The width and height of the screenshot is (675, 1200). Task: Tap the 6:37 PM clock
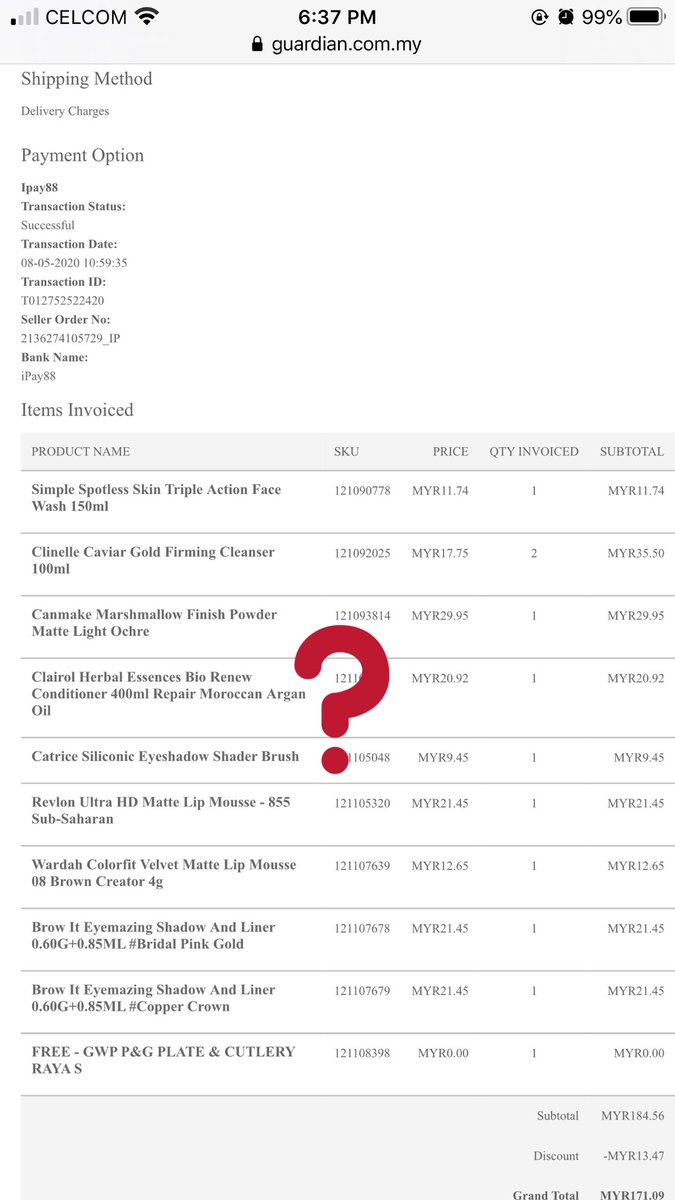tap(337, 17)
